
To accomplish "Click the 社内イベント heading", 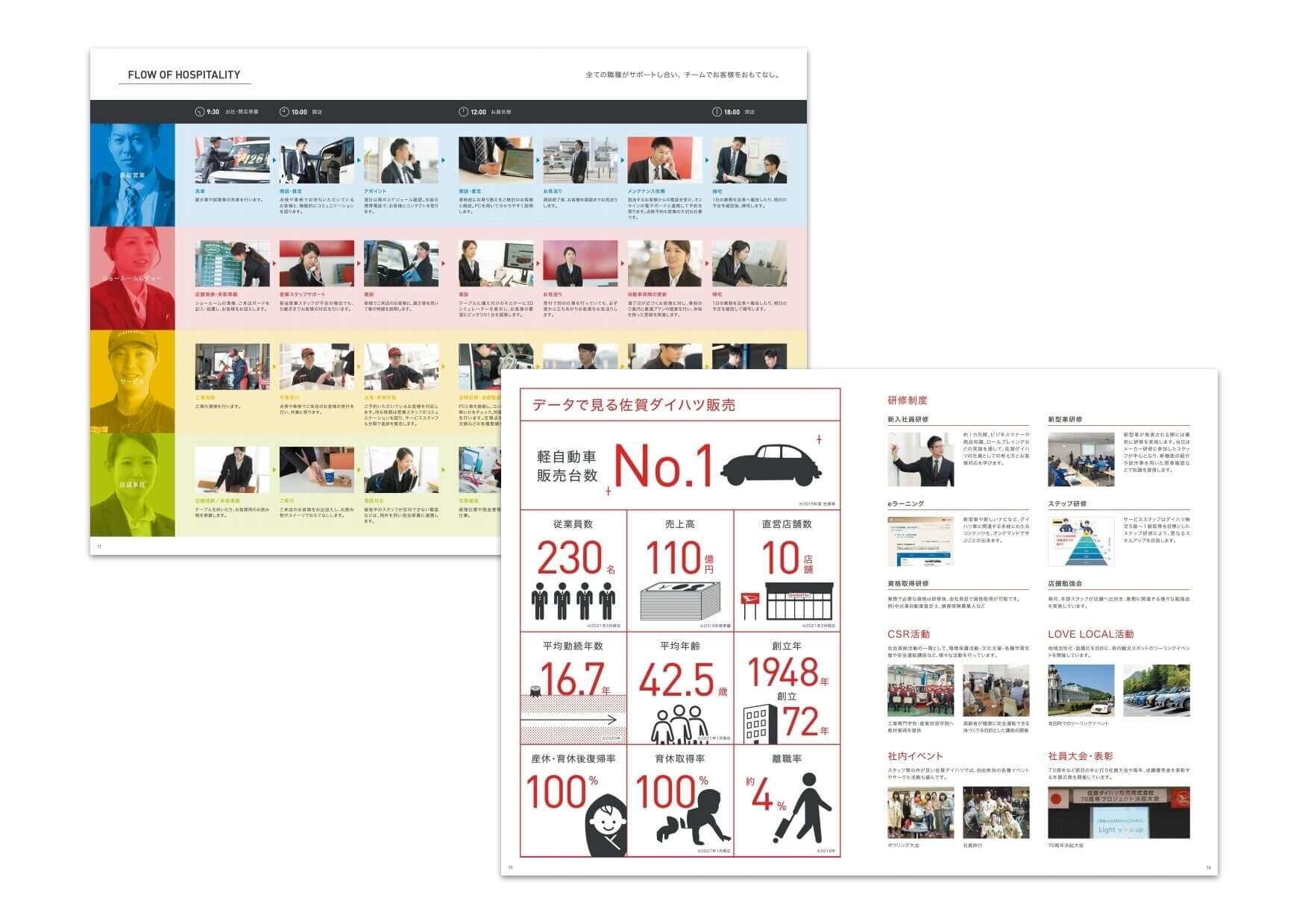I will 915,755.
